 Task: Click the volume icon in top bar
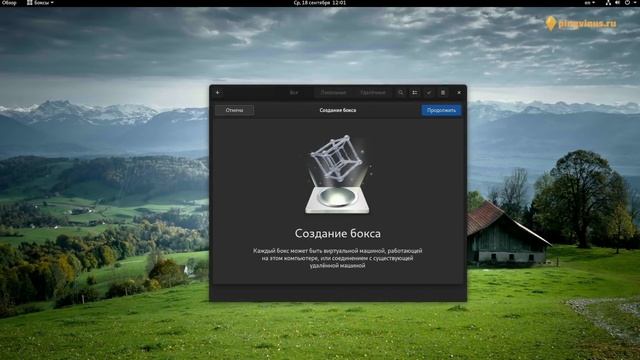618,3
